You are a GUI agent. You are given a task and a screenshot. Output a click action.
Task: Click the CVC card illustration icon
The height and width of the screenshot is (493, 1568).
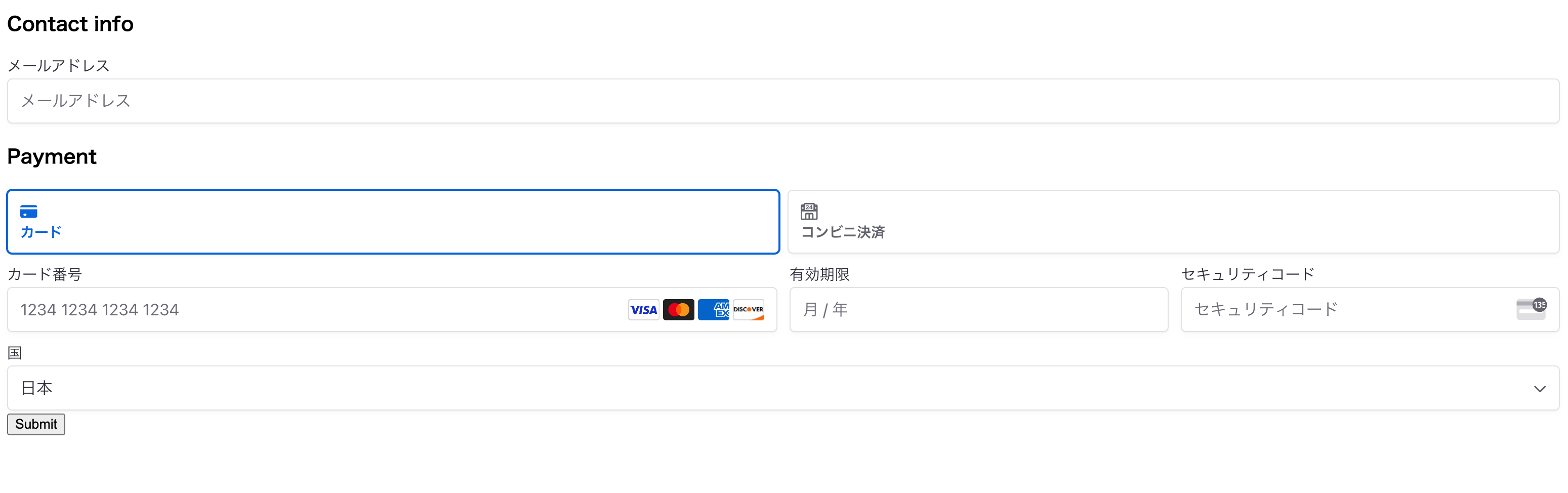pos(1529,309)
